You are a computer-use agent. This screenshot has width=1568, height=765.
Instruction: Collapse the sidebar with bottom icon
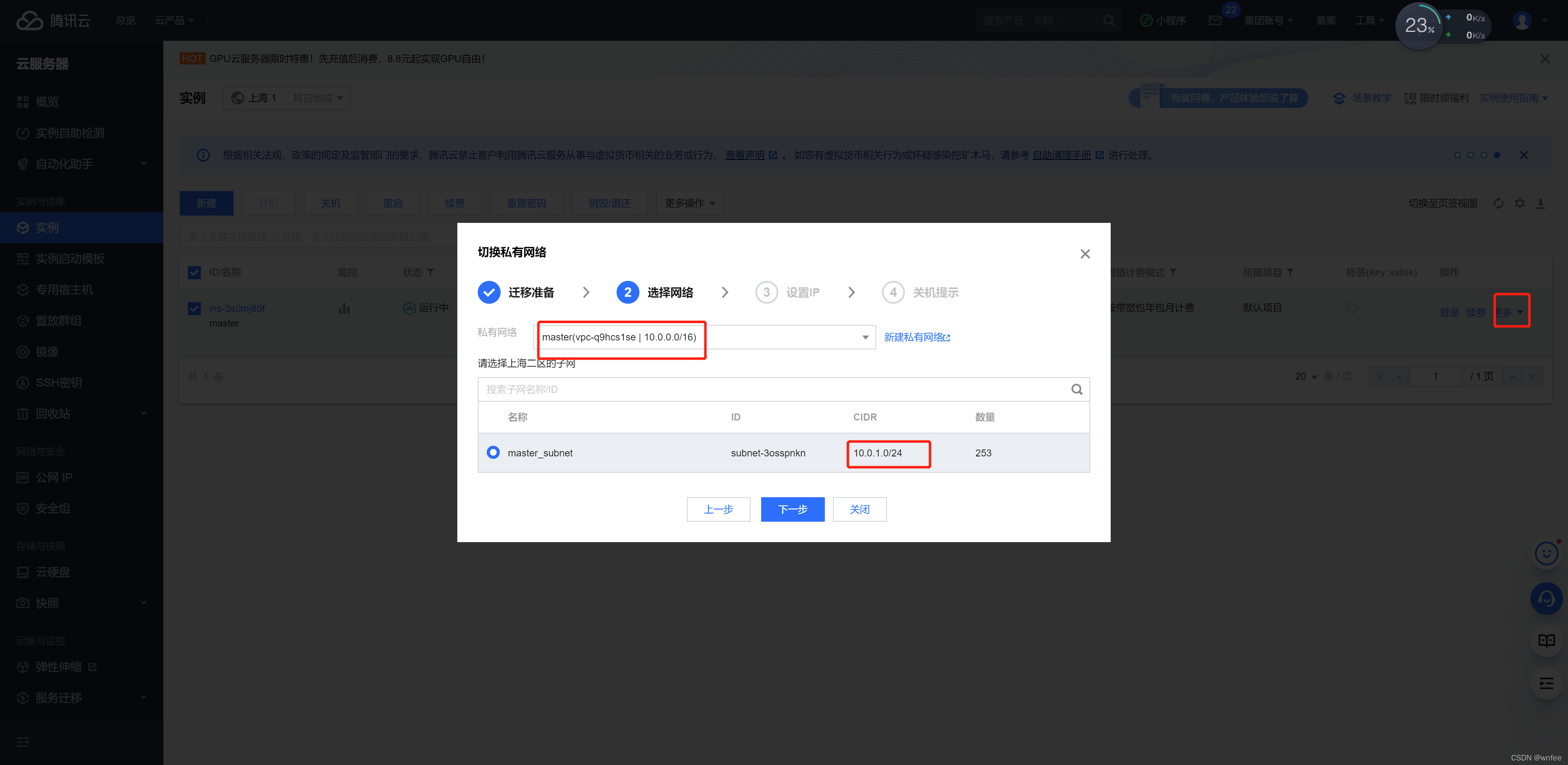coord(22,742)
